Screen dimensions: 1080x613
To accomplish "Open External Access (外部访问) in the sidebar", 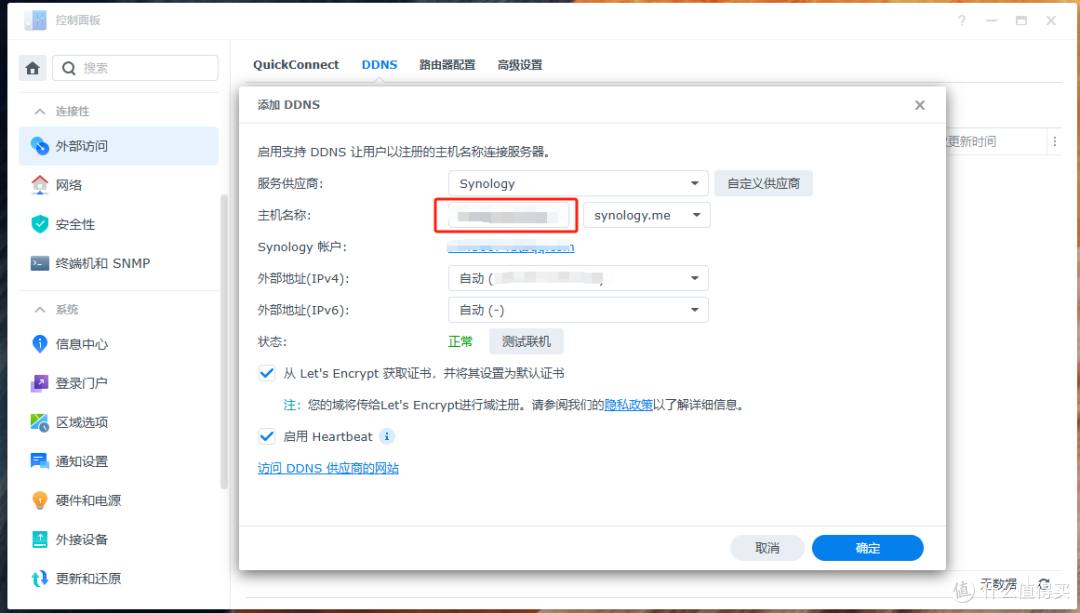I will [x=118, y=146].
